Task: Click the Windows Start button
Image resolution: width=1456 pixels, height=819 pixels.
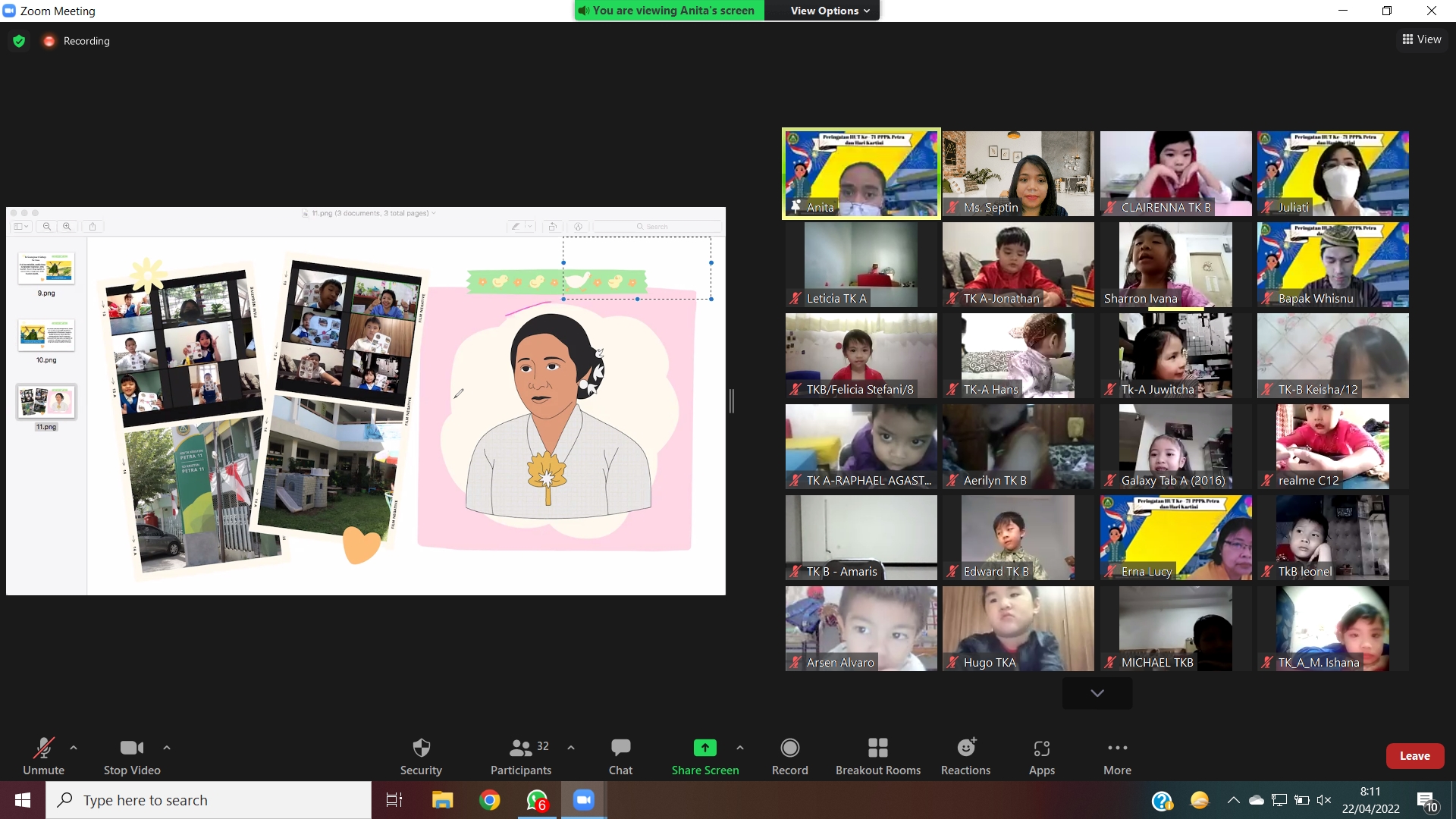Action: point(23,800)
